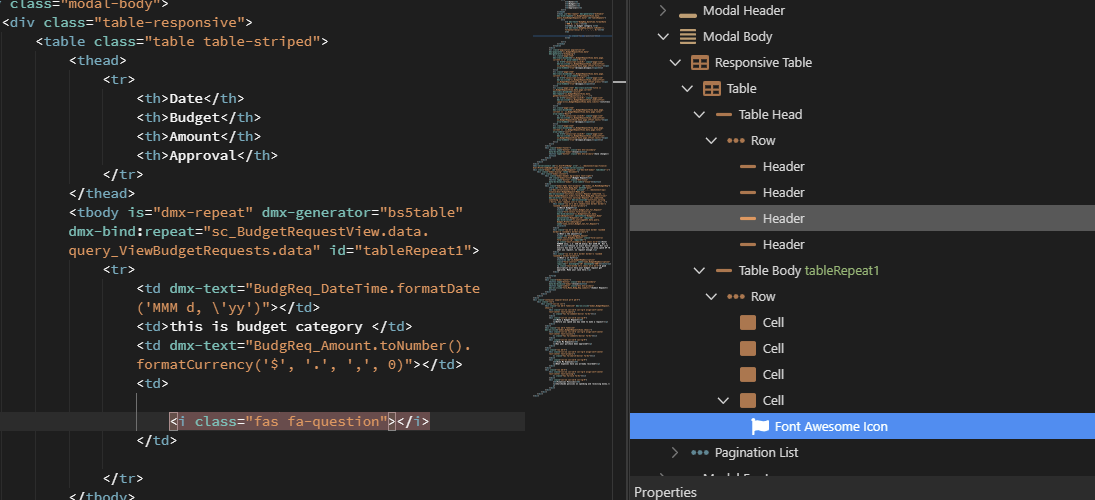Screen dimensions: 1095x500
Task: Collapse the Cell containing the Font Awesome Icon
Action: point(723,400)
